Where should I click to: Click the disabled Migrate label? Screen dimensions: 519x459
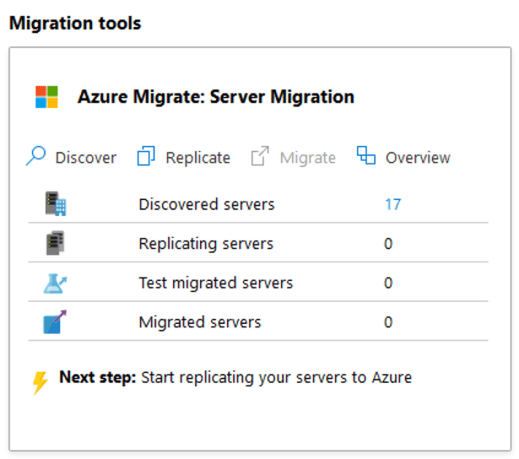click(308, 158)
